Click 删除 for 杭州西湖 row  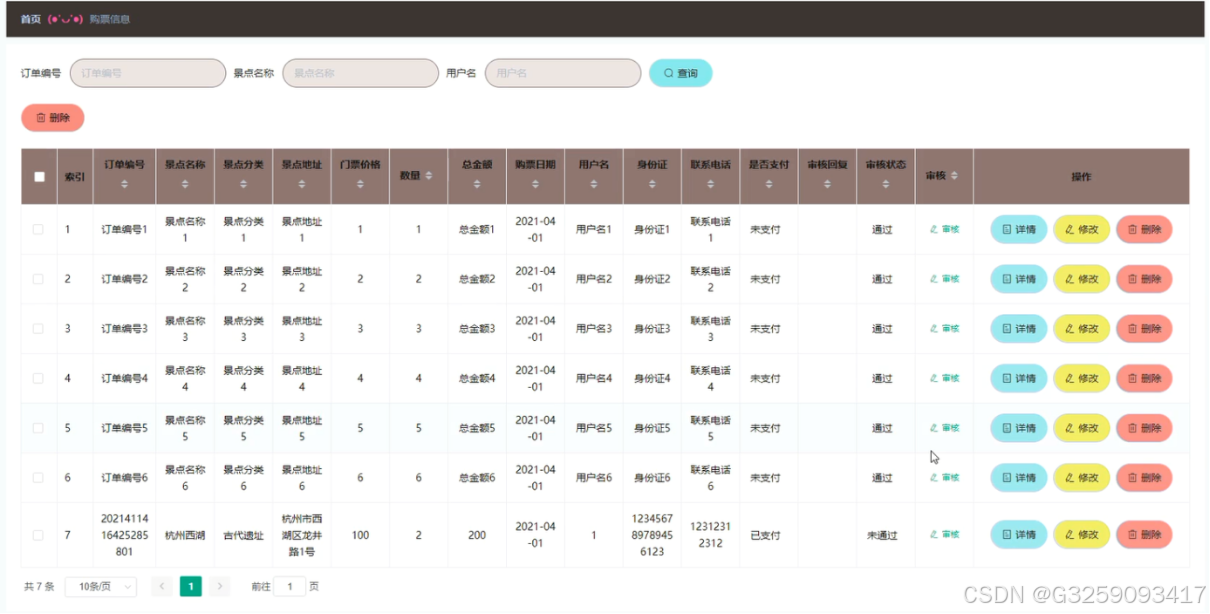pyautogui.click(x=1144, y=535)
